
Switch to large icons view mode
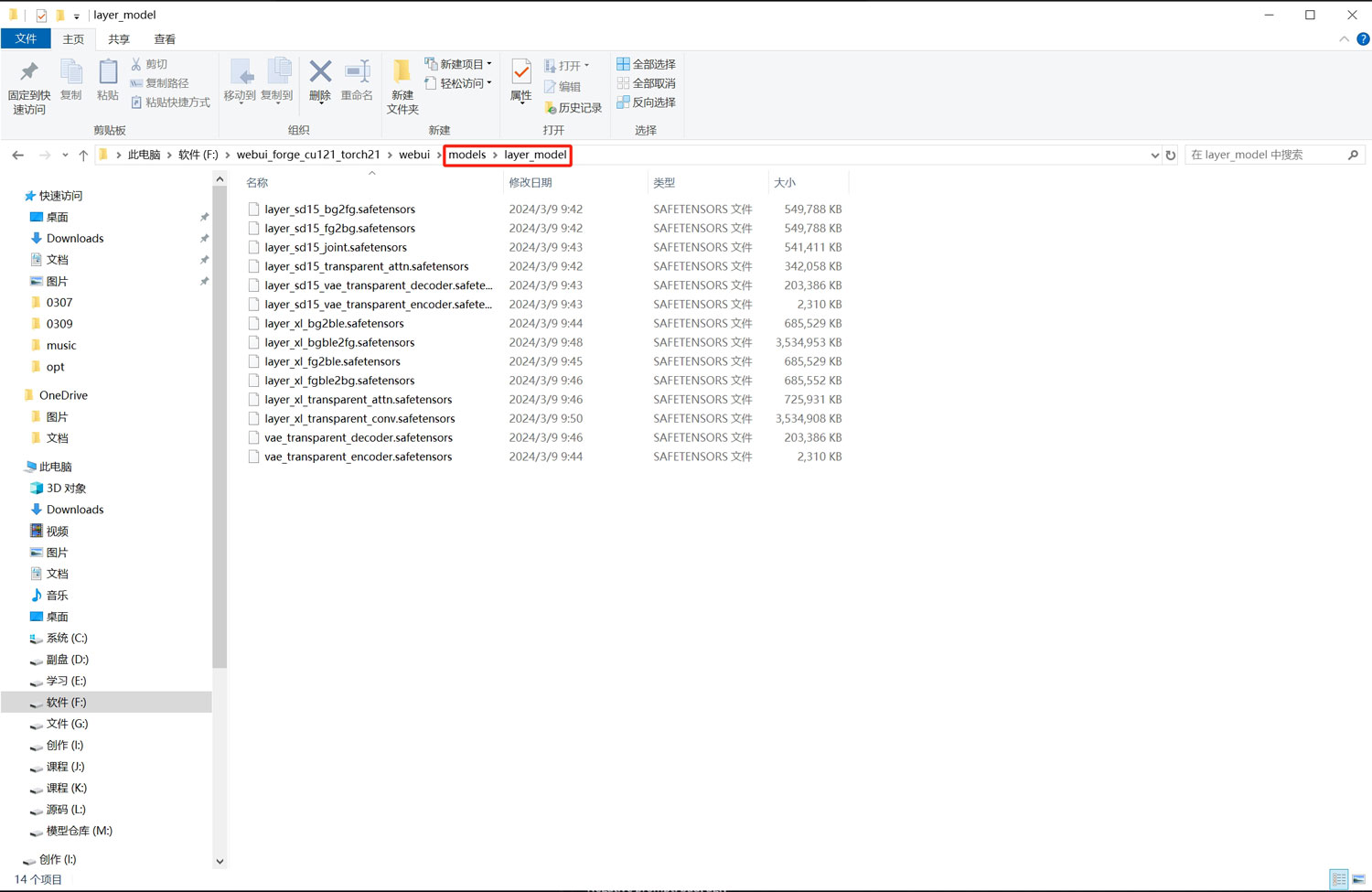[1358, 879]
